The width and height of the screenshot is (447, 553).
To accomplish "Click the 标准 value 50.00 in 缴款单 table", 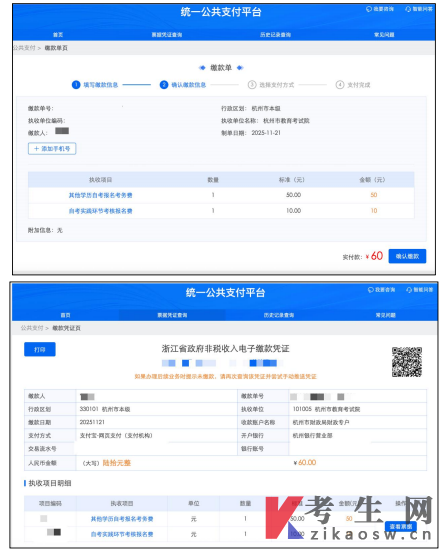I will pyautogui.click(x=294, y=195).
